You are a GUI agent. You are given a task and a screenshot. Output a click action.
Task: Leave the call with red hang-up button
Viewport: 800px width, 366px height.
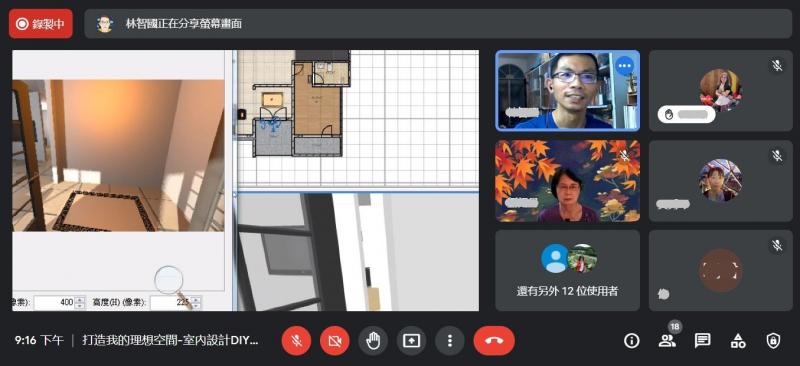[494, 340]
